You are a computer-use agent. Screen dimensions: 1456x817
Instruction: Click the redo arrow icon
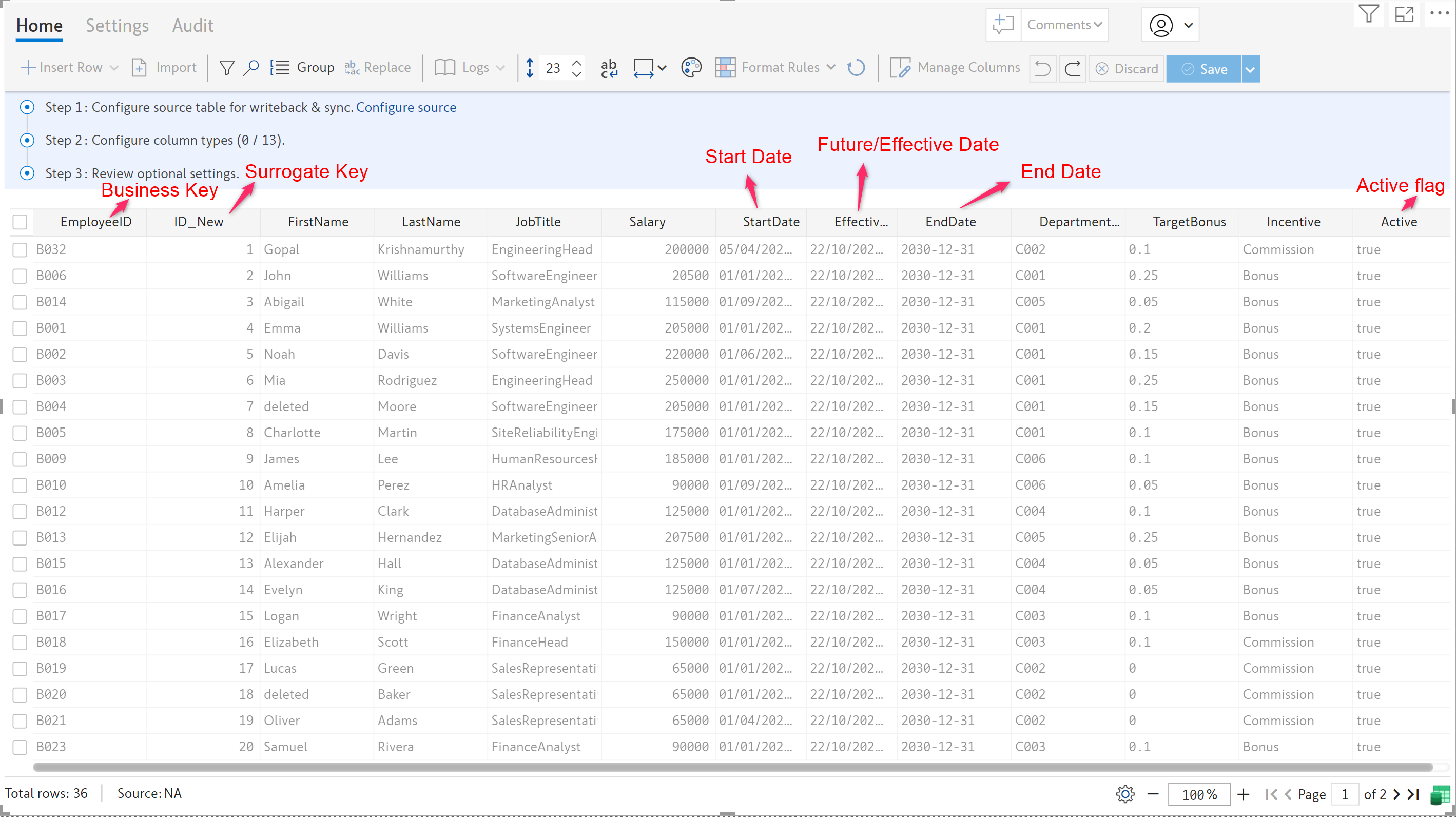click(x=1072, y=69)
